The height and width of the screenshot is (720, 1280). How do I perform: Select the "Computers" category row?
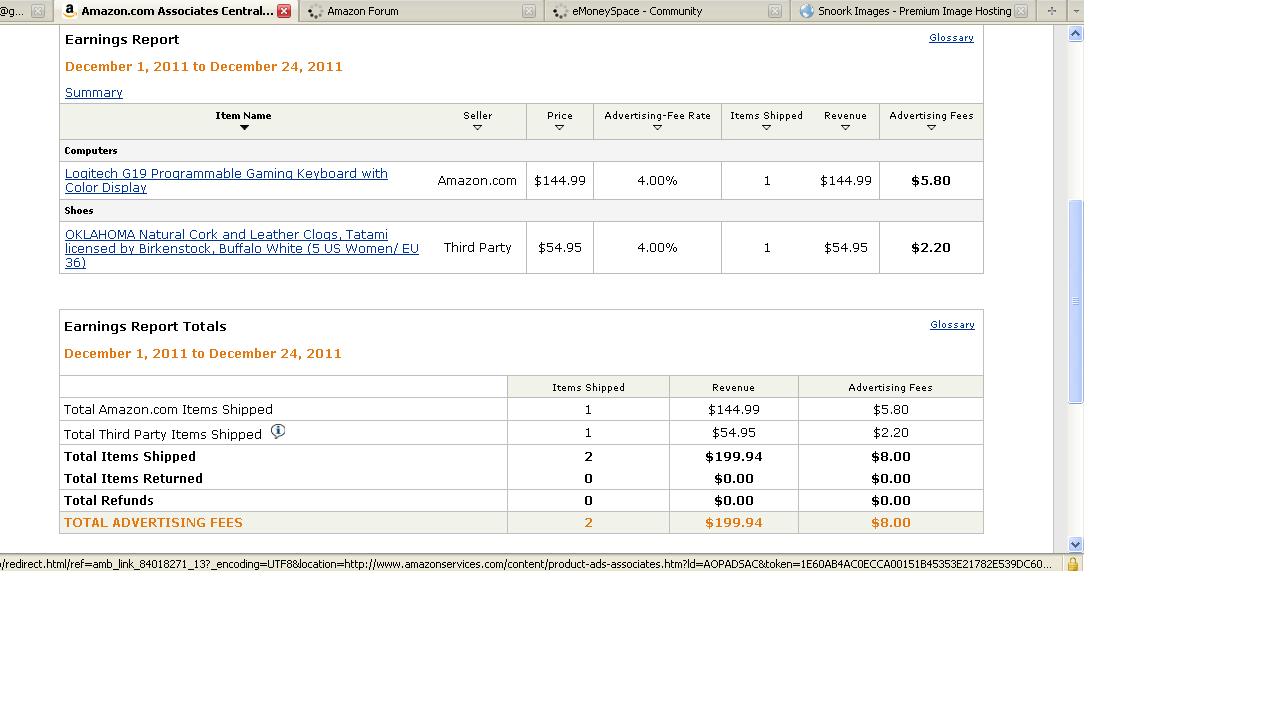click(521, 150)
